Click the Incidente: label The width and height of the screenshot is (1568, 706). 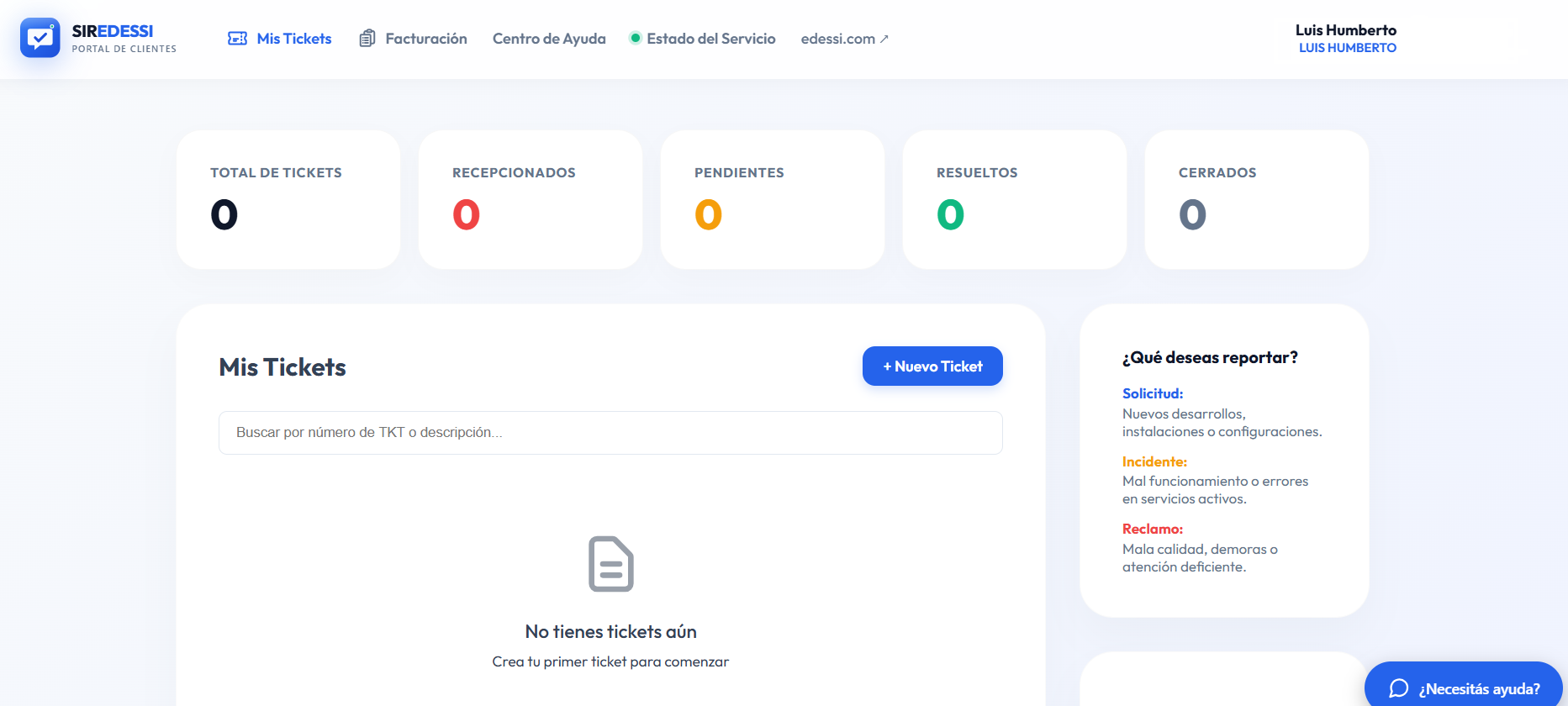(1154, 461)
